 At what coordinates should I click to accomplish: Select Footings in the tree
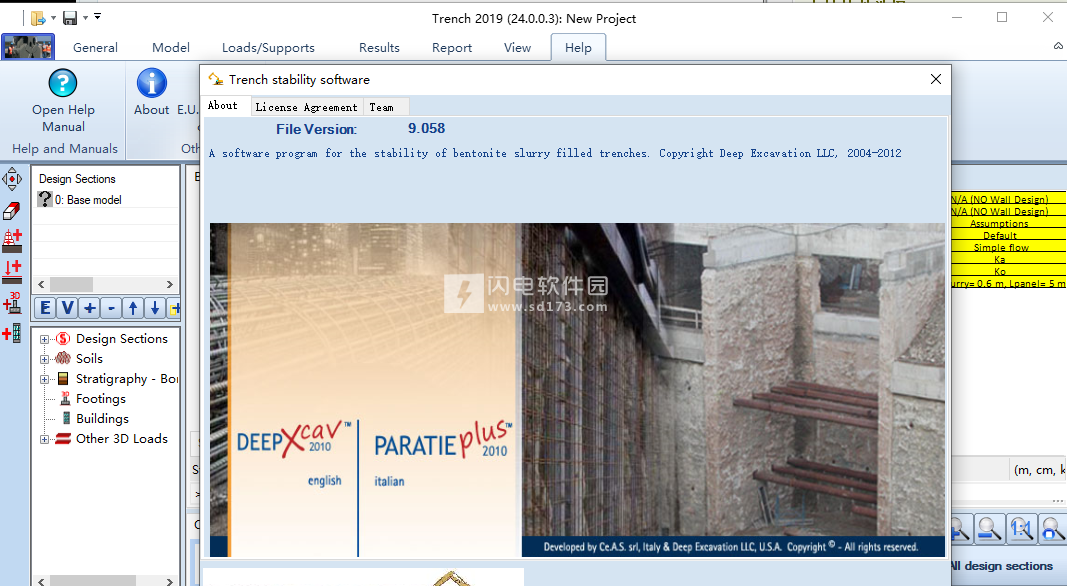click(101, 399)
